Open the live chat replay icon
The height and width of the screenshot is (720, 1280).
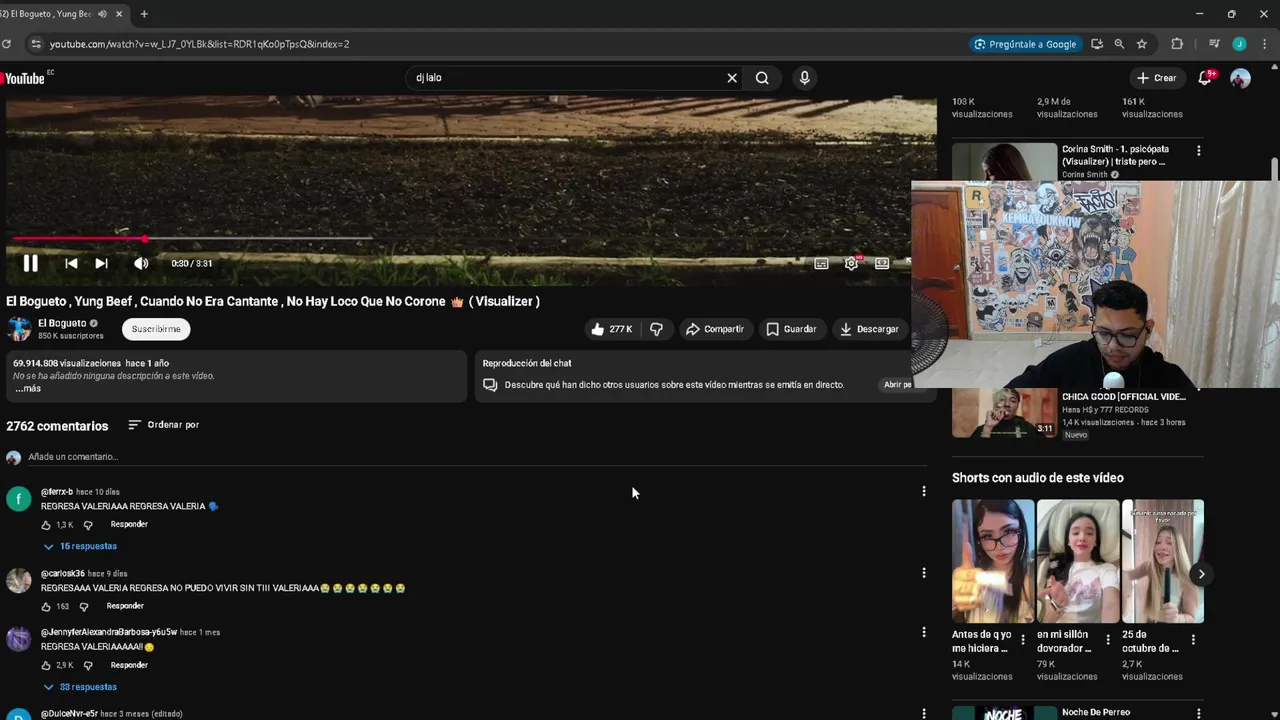[490, 385]
